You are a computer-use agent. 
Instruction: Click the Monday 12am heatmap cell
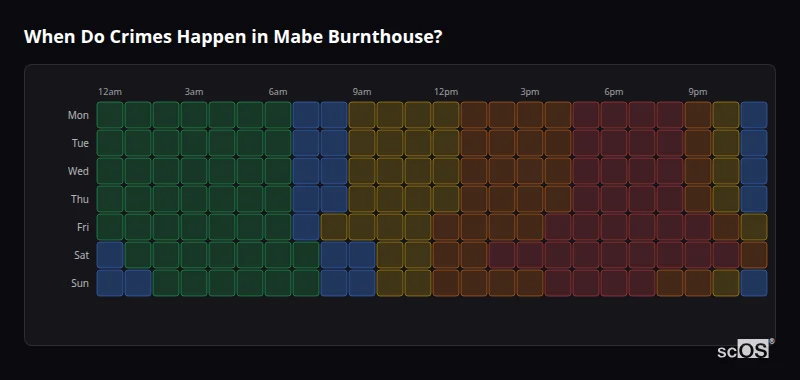(x=110, y=115)
